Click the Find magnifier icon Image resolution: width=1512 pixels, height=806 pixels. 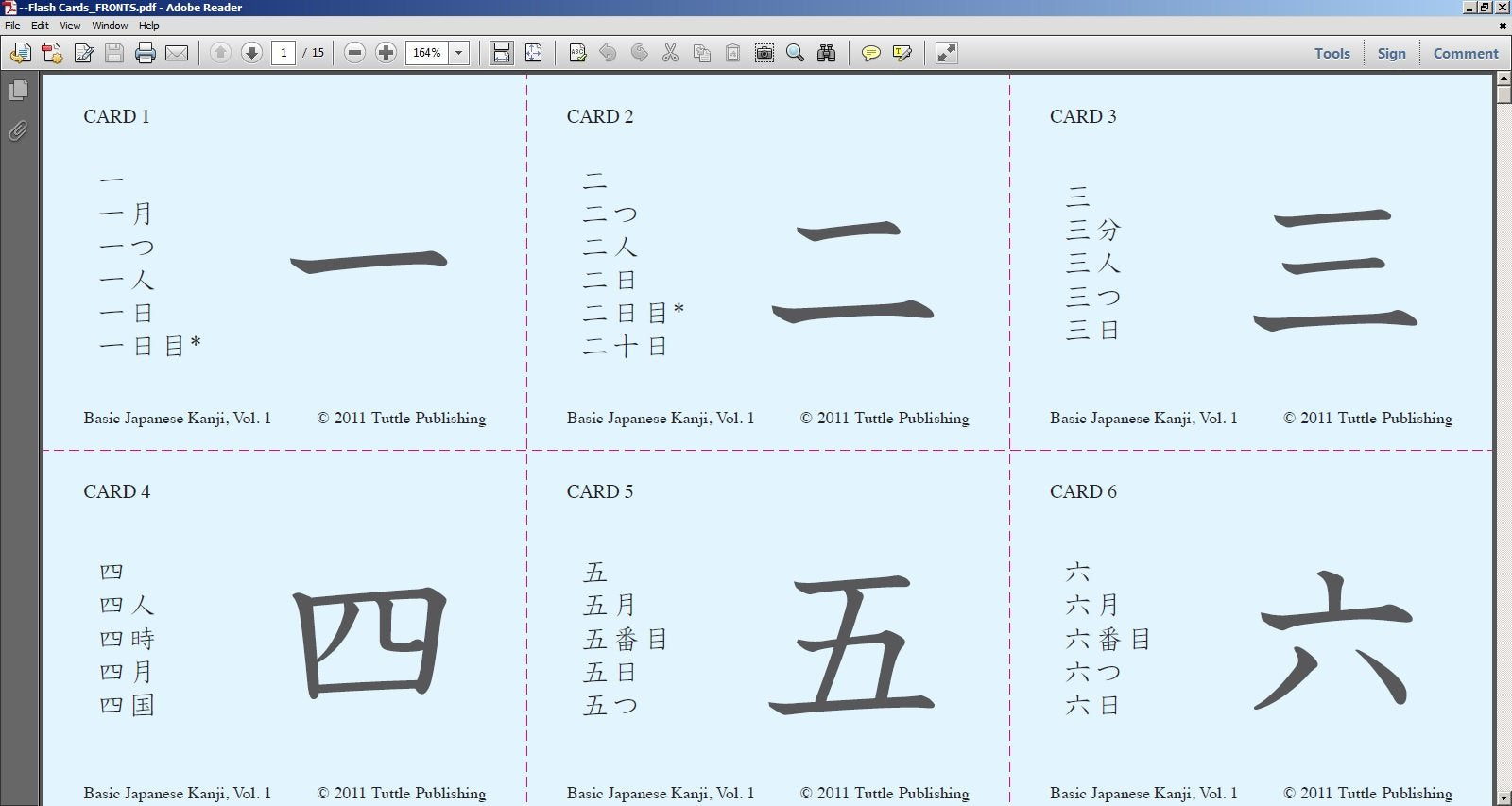(x=796, y=53)
